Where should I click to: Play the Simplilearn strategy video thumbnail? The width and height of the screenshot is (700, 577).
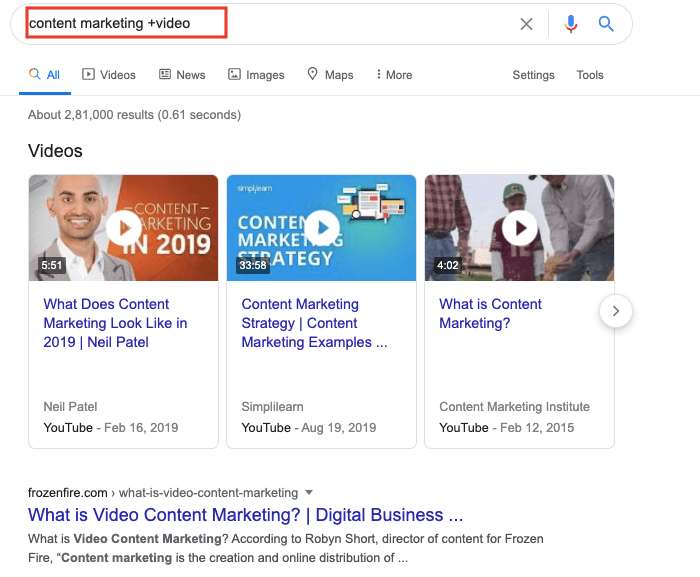pyautogui.click(x=321, y=228)
